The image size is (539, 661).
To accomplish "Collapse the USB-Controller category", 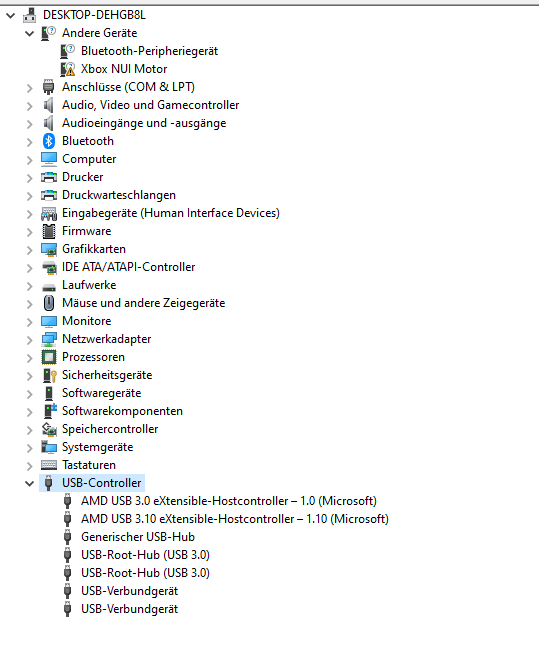I will pos(29,484).
